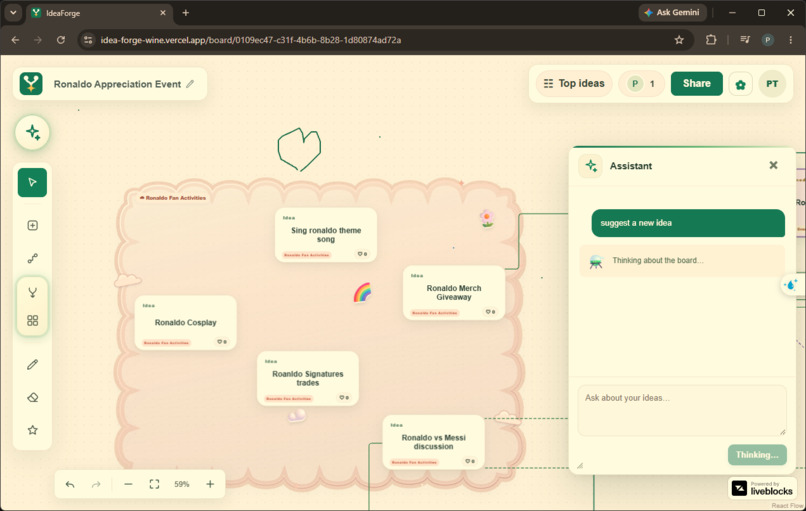Close the Assistant panel

773,165
